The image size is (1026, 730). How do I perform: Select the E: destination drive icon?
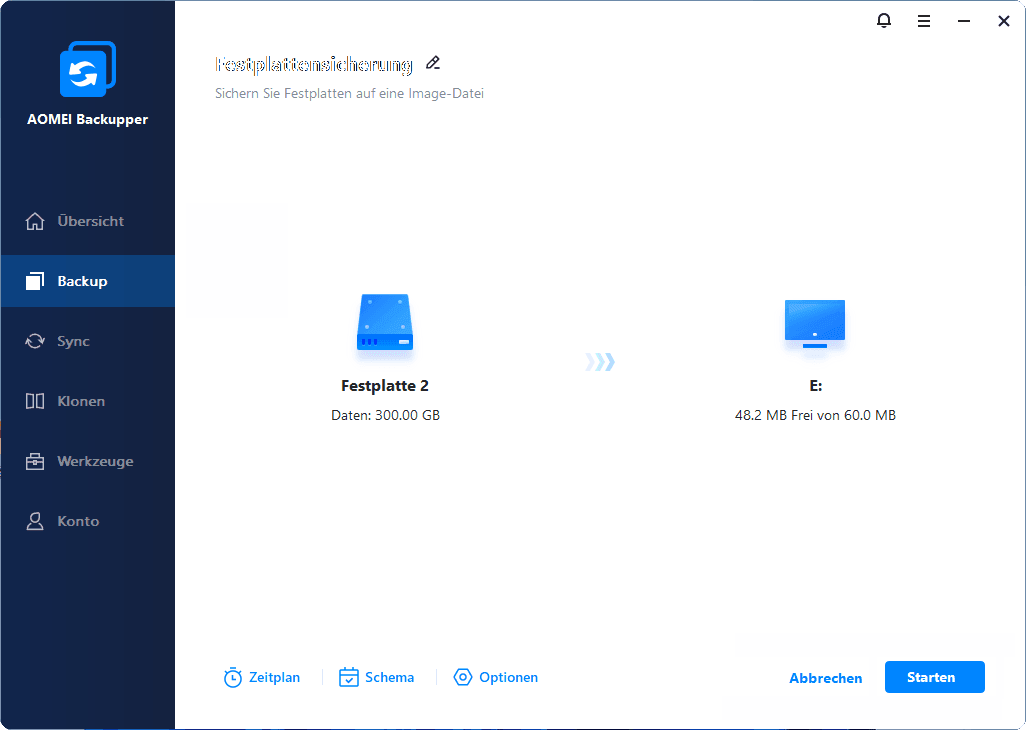(815, 323)
